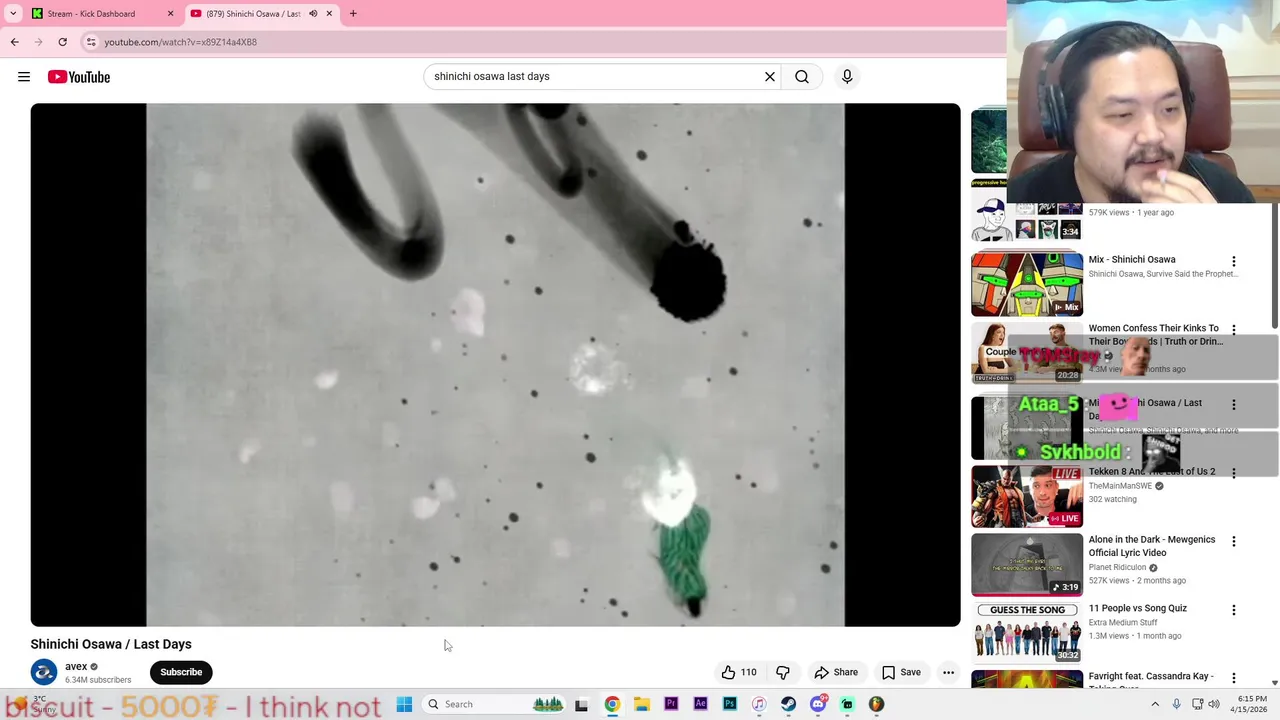1280x720 pixels.
Task: Submit search with the magnifier button
Action: [x=802, y=76]
